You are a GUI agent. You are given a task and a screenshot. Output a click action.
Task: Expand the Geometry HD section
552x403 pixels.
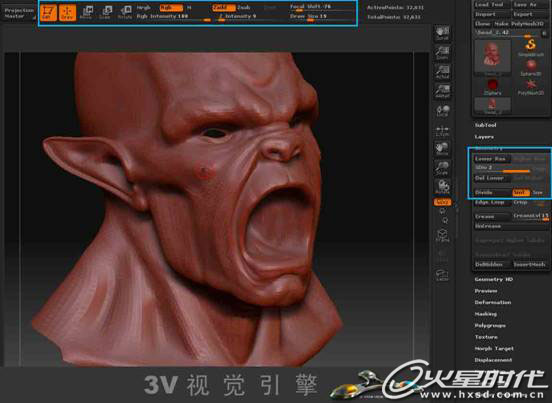pos(494,279)
